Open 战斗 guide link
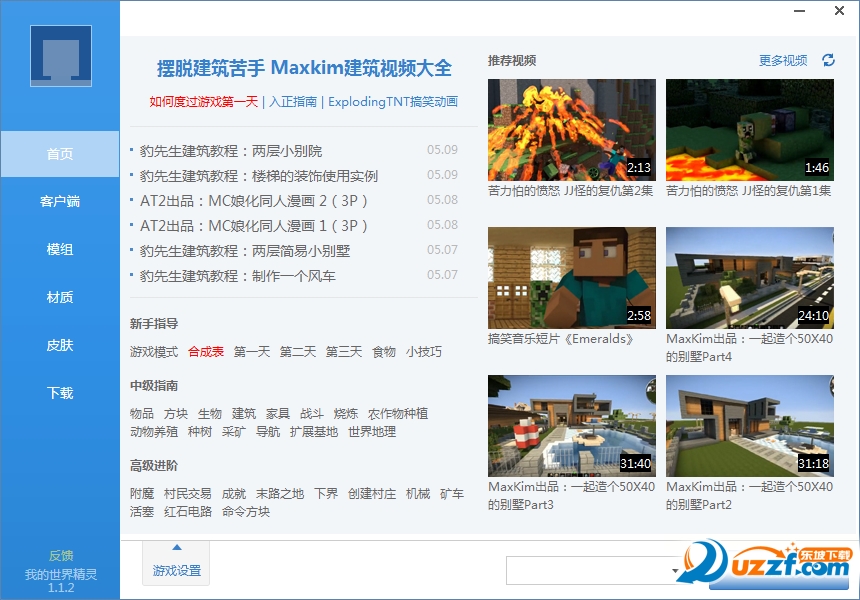Screen dimensions: 860x600 tap(312, 414)
